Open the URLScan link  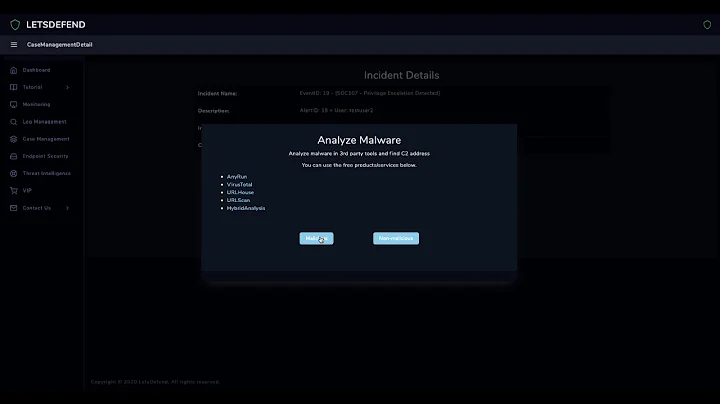tap(238, 200)
